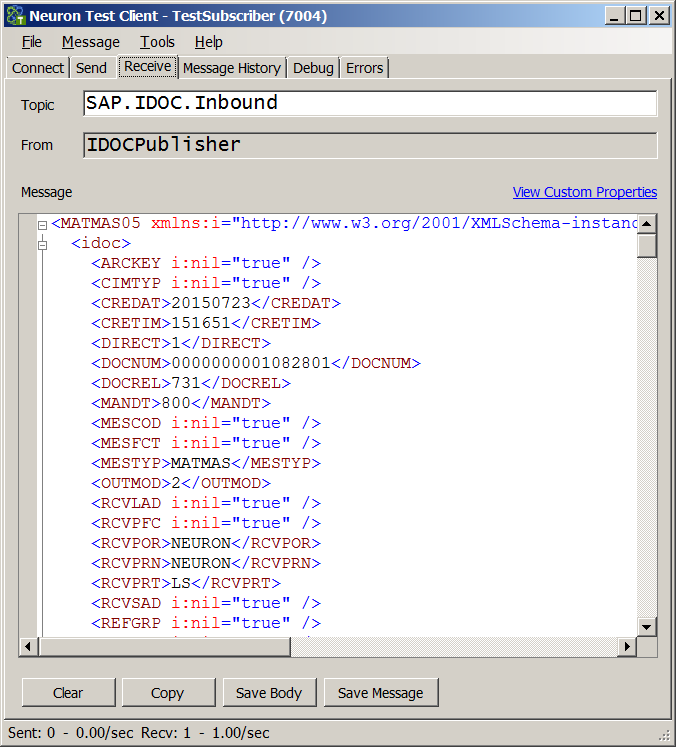Click the vertical scrollbar thumb
Viewport: 676px width, 747px height.
[x=646, y=246]
